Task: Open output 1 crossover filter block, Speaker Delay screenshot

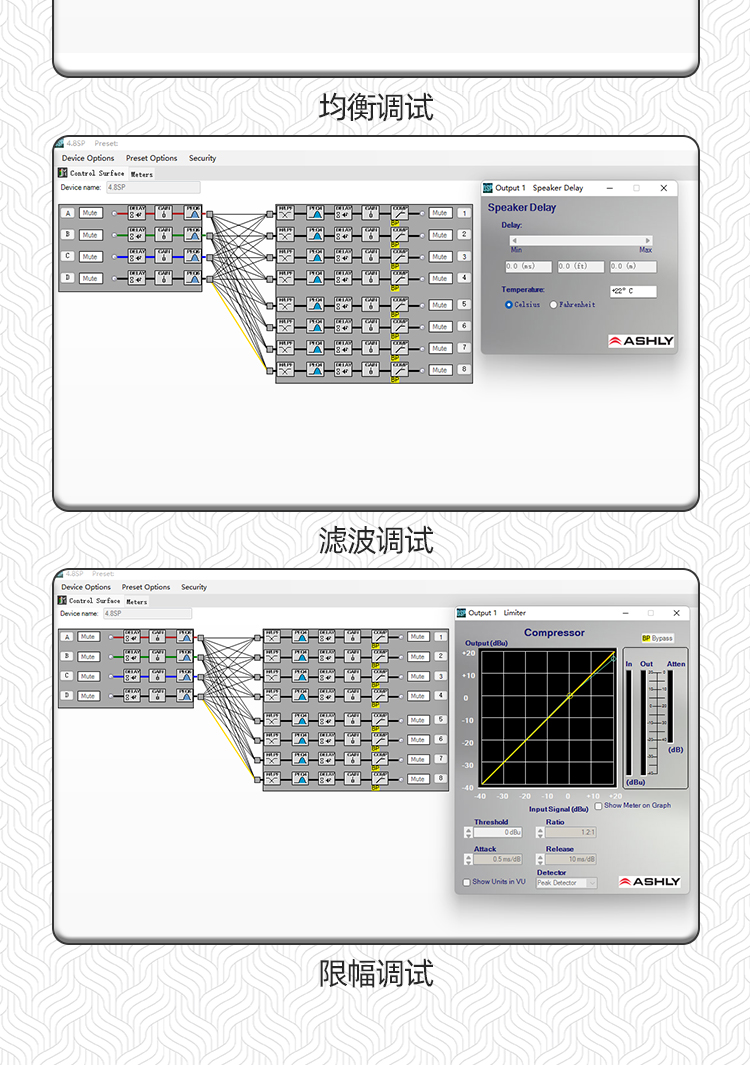Action: point(285,213)
